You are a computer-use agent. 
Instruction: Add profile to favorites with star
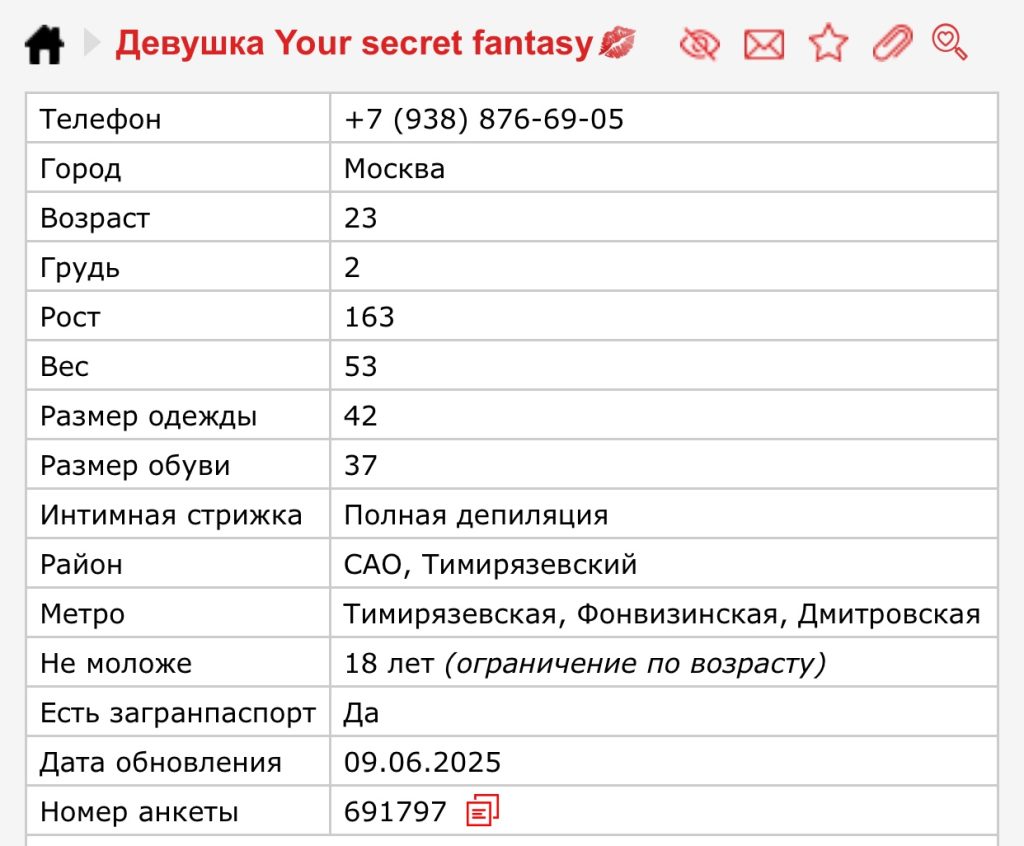click(x=828, y=44)
